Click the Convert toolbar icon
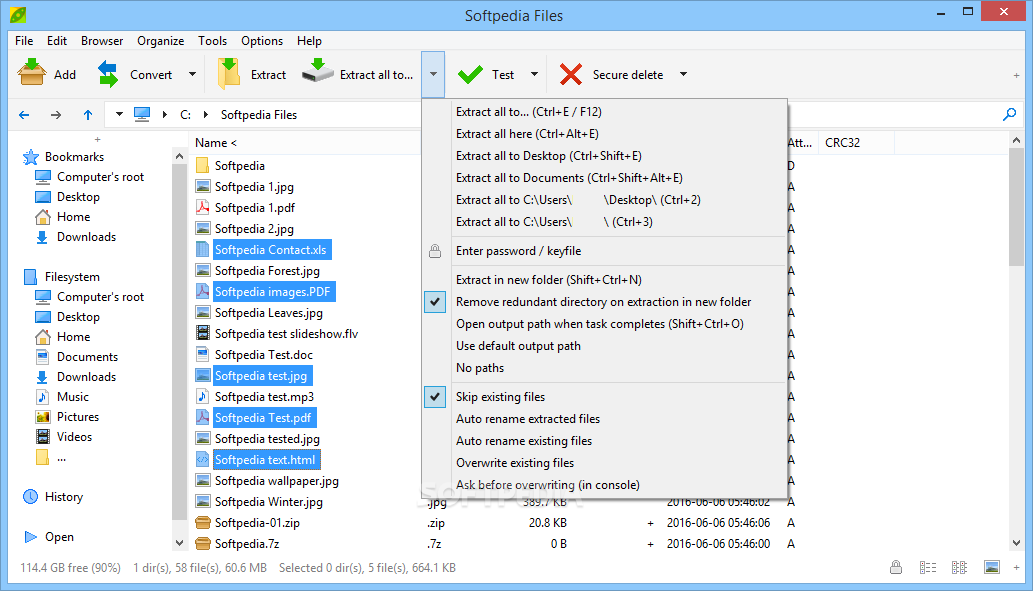Screen dimensions: 1033x591 [108, 74]
